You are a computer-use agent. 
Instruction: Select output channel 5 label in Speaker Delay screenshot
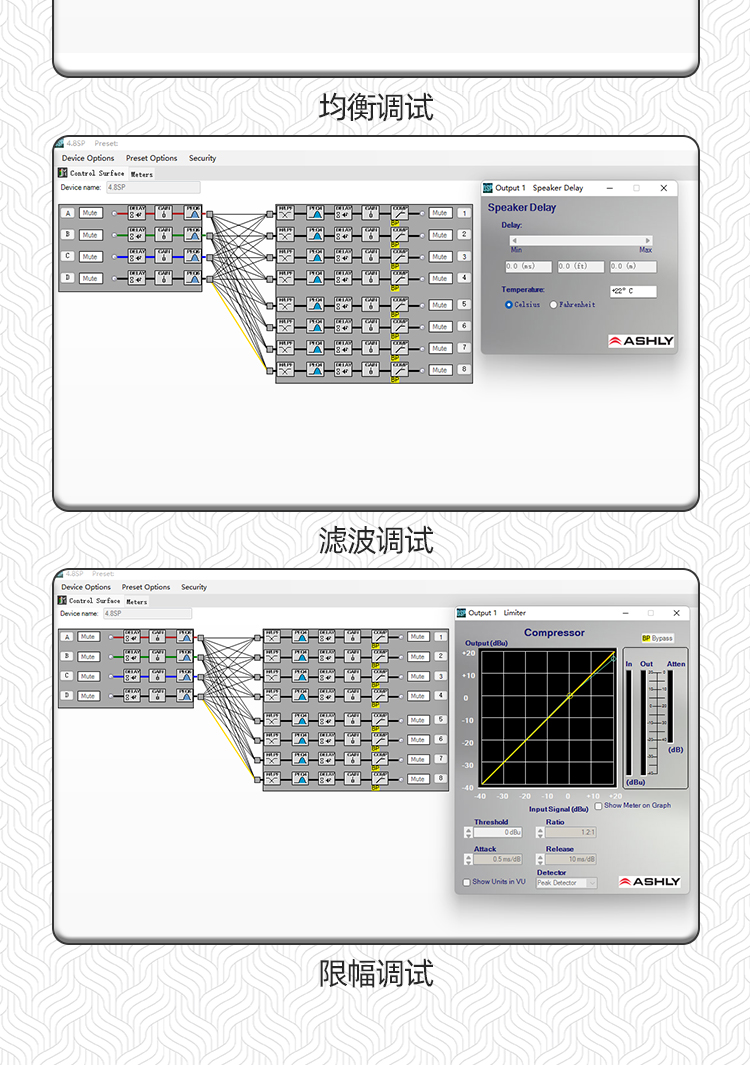point(464,305)
